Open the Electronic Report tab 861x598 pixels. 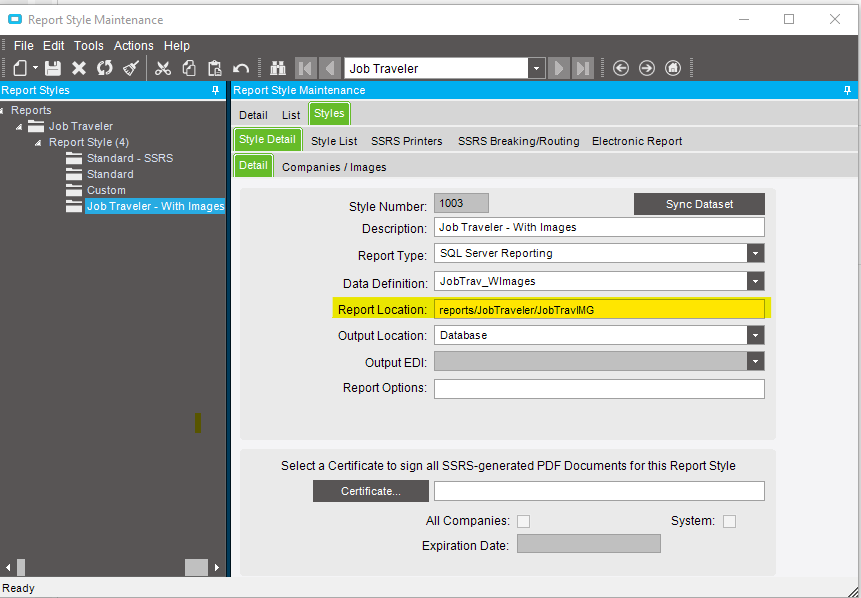pos(637,141)
